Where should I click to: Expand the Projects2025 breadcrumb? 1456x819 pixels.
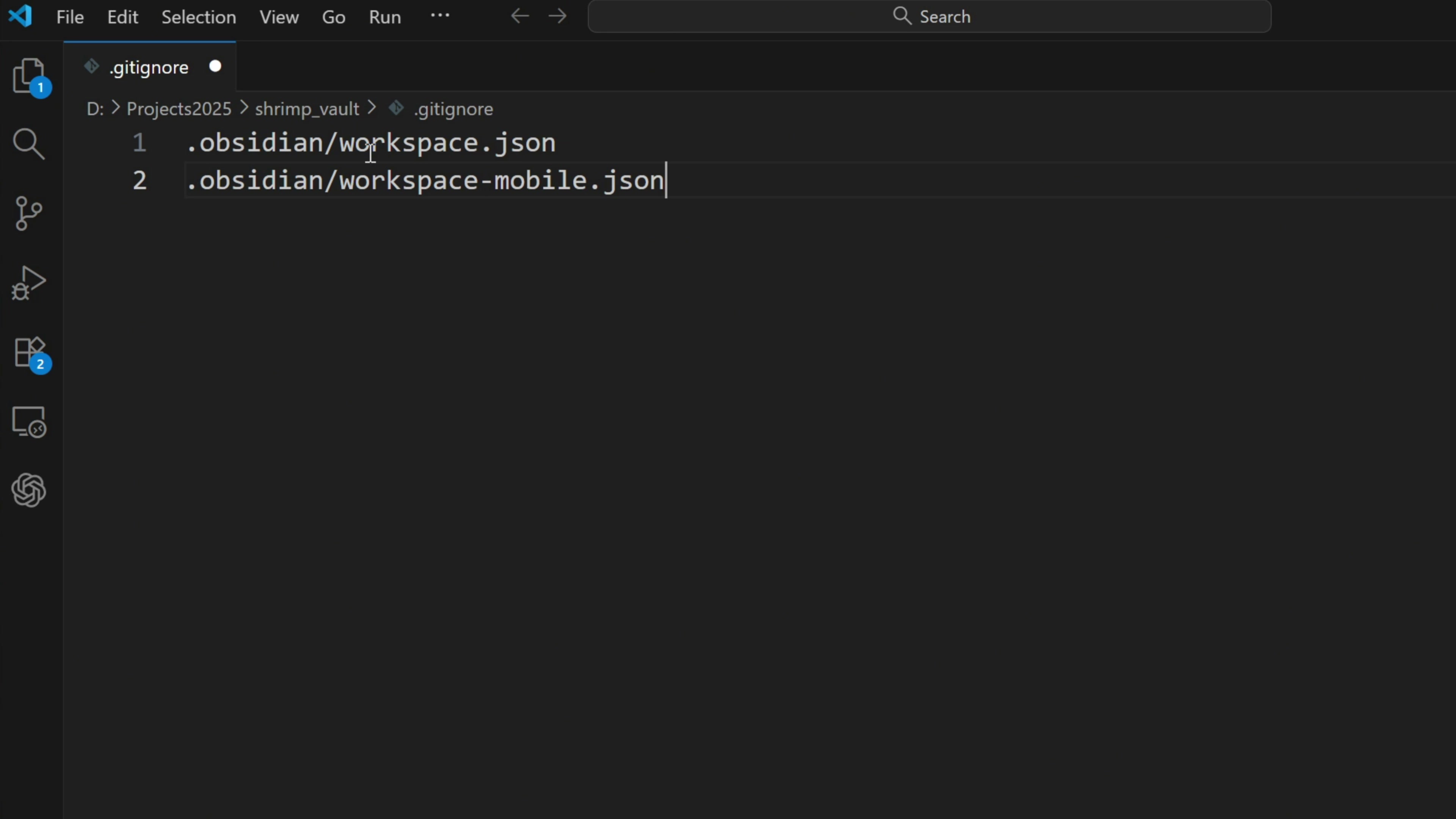point(179,108)
